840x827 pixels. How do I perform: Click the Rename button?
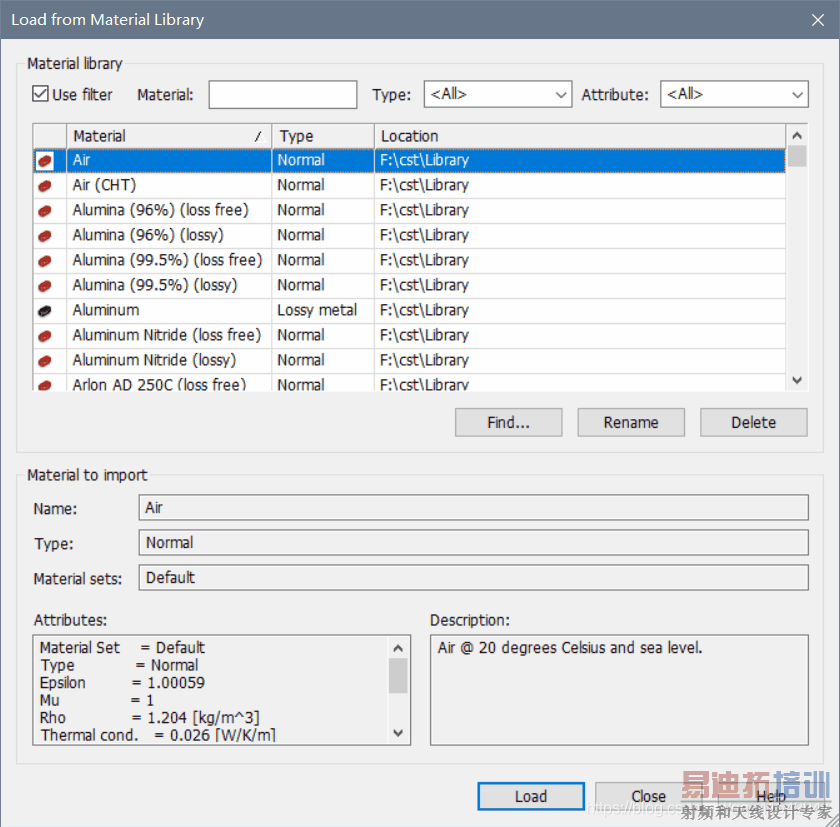[631, 423]
